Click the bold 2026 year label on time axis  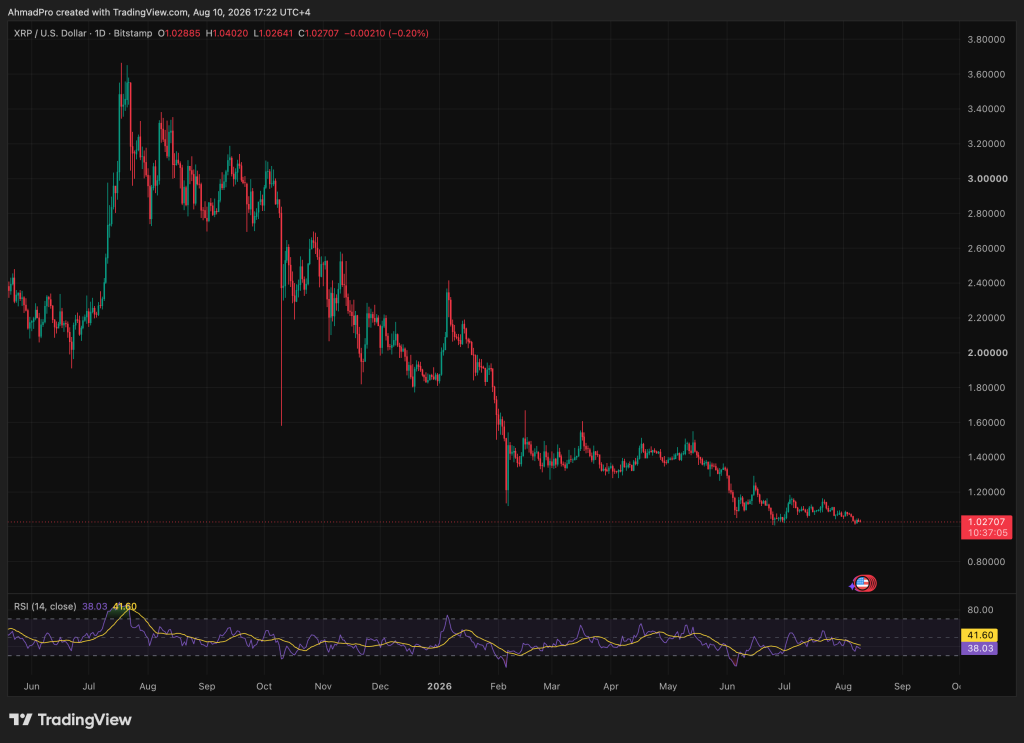[x=440, y=686]
